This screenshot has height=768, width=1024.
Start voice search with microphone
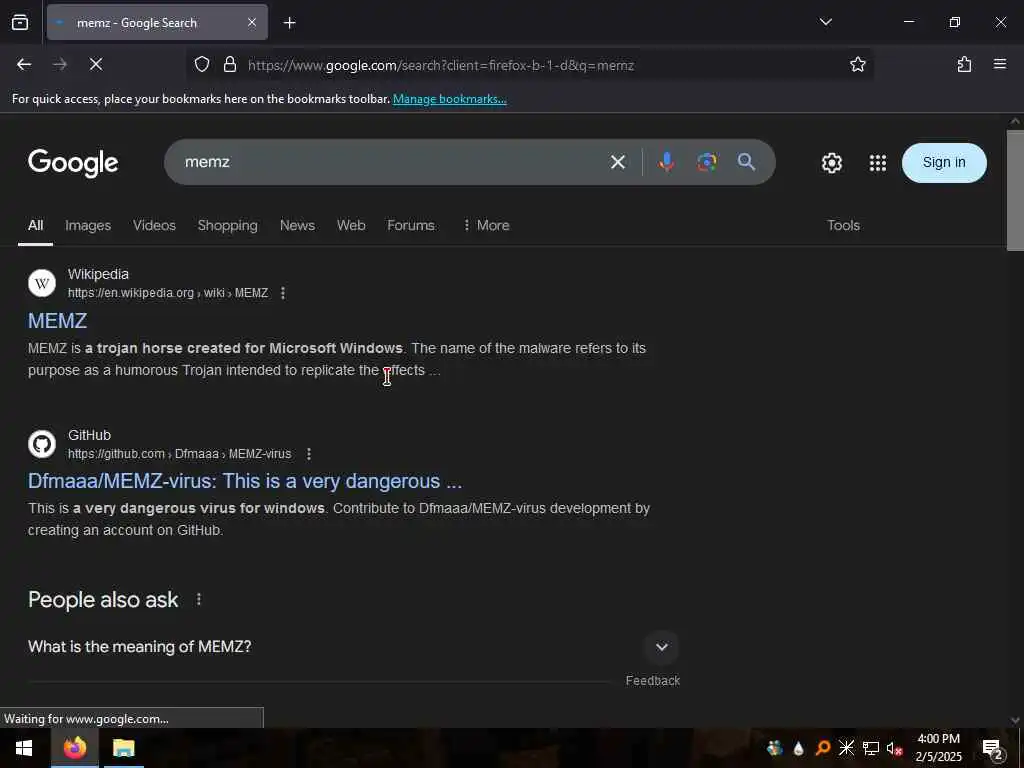[666, 162]
